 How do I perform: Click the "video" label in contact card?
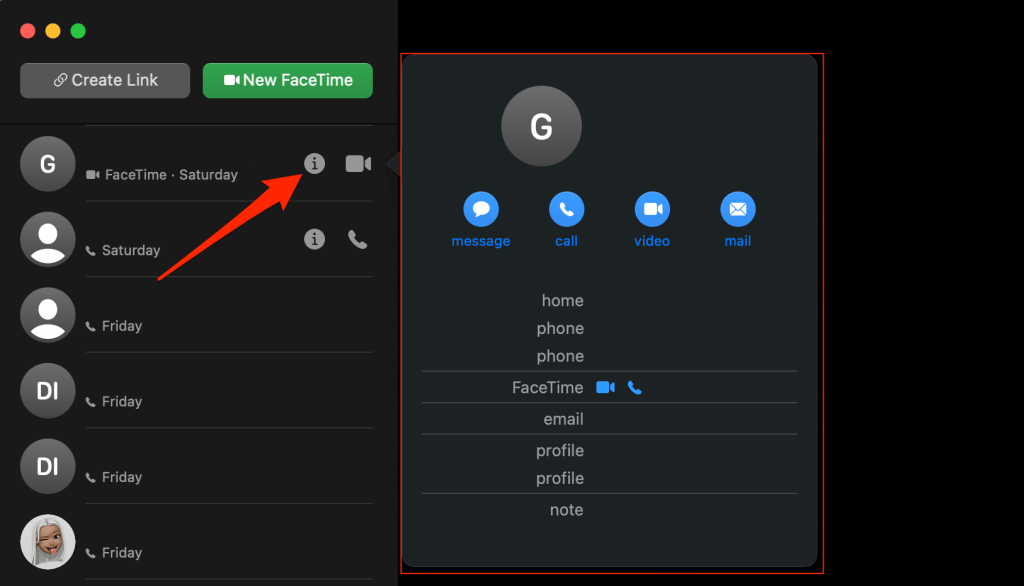652,241
